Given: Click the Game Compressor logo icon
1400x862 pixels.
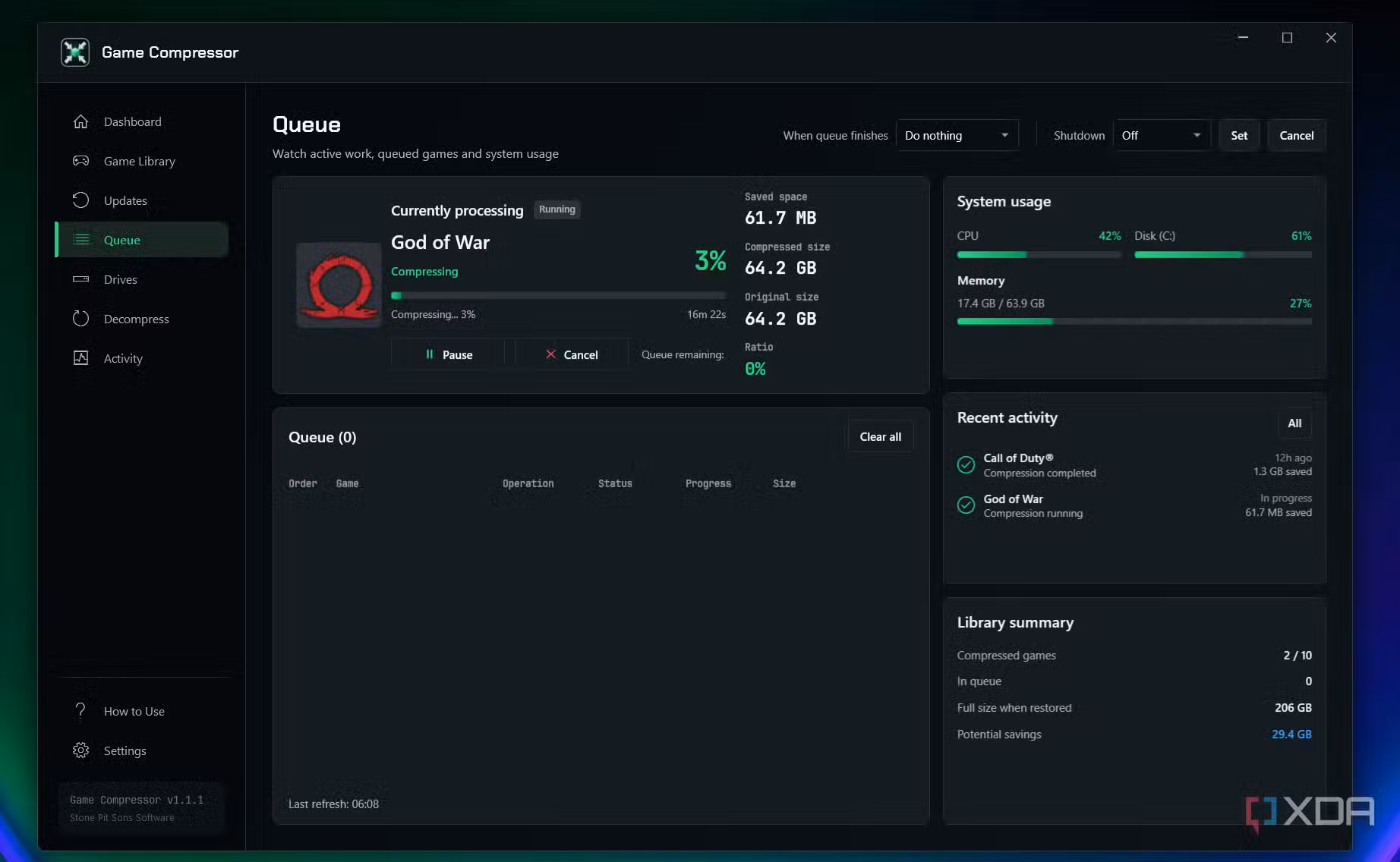Looking at the screenshot, I should point(75,52).
